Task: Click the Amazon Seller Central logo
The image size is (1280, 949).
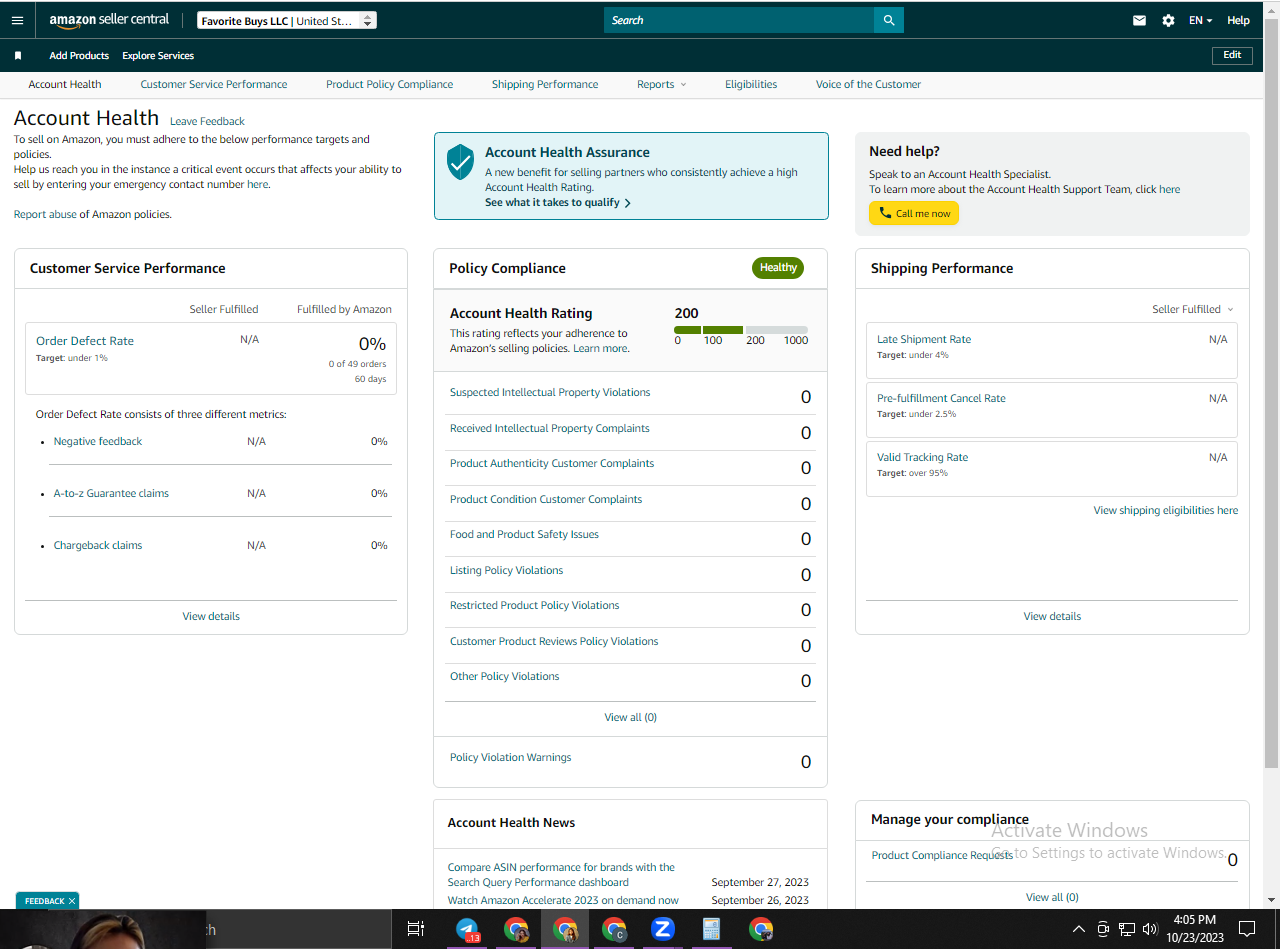Action: [x=109, y=20]
